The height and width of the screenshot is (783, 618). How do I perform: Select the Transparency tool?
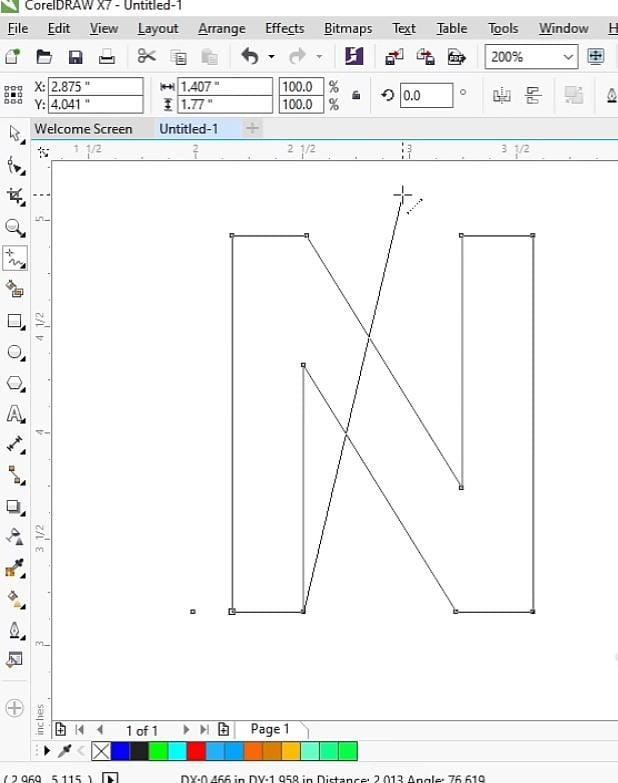coord(15,537)
